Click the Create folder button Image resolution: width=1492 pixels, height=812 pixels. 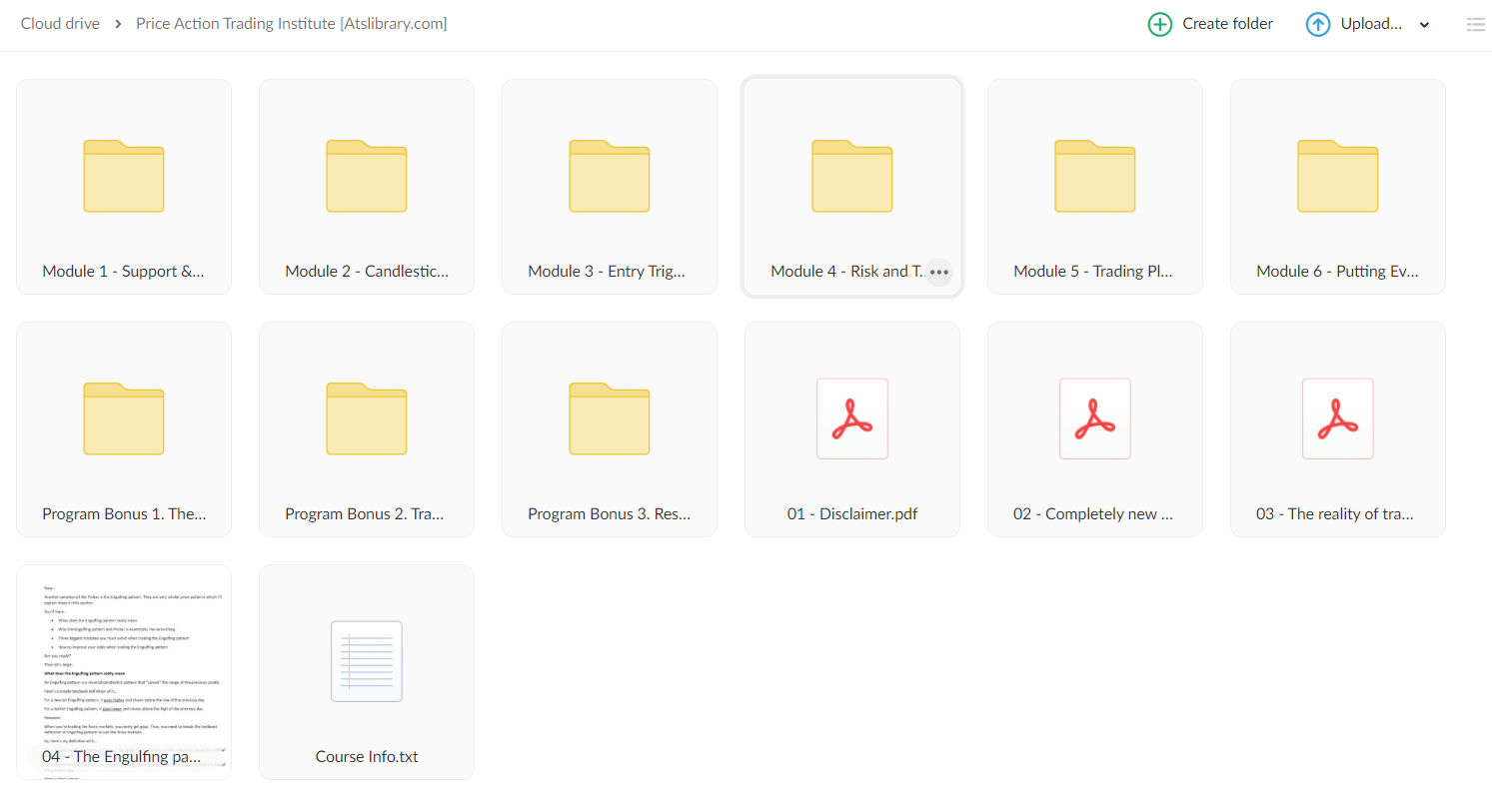tap(1210, 24)
